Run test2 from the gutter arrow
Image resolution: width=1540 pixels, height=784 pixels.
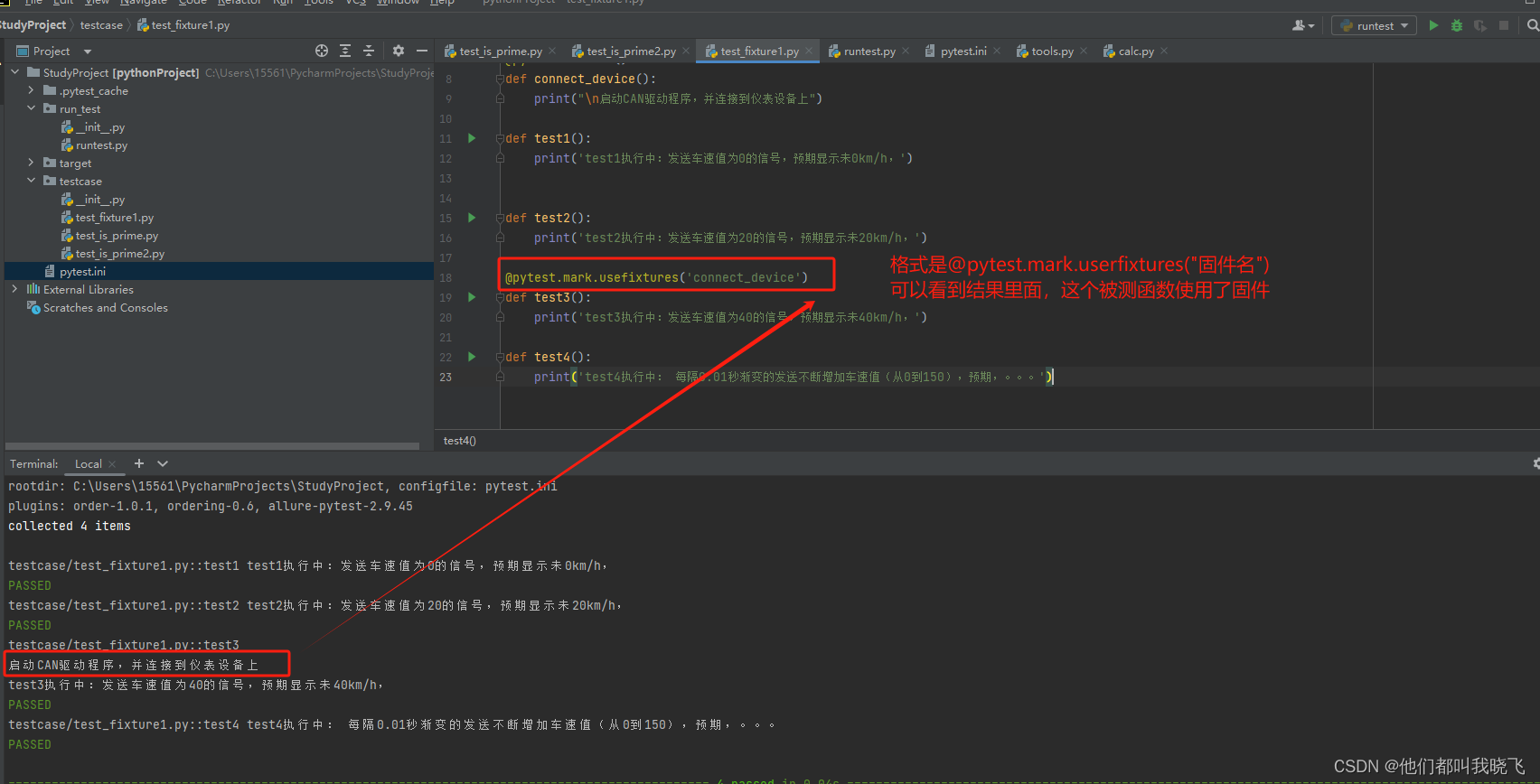click(472, 218)
